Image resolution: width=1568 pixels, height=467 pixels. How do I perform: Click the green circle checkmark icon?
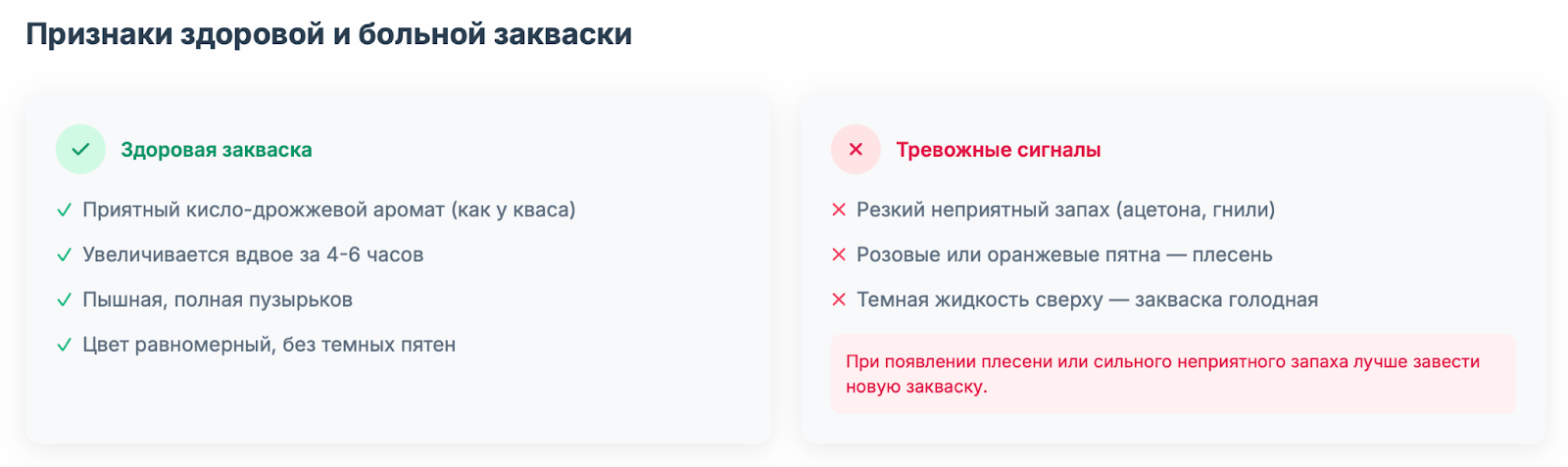(x=80, y=150)
